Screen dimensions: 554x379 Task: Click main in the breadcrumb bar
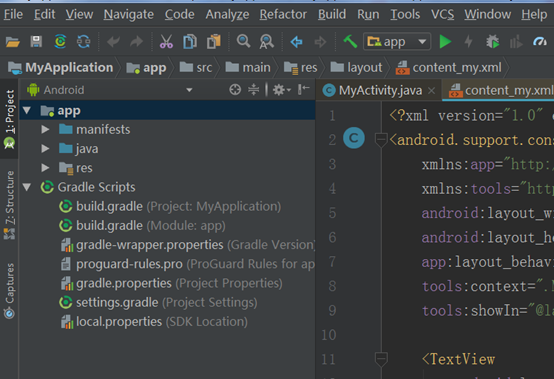[x=248, y=67]
